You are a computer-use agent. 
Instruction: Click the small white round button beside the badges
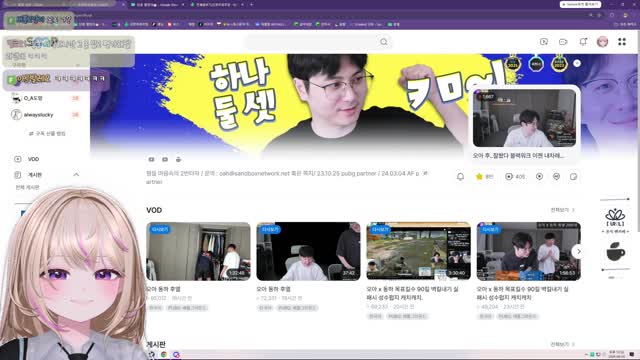click(577, 63)
